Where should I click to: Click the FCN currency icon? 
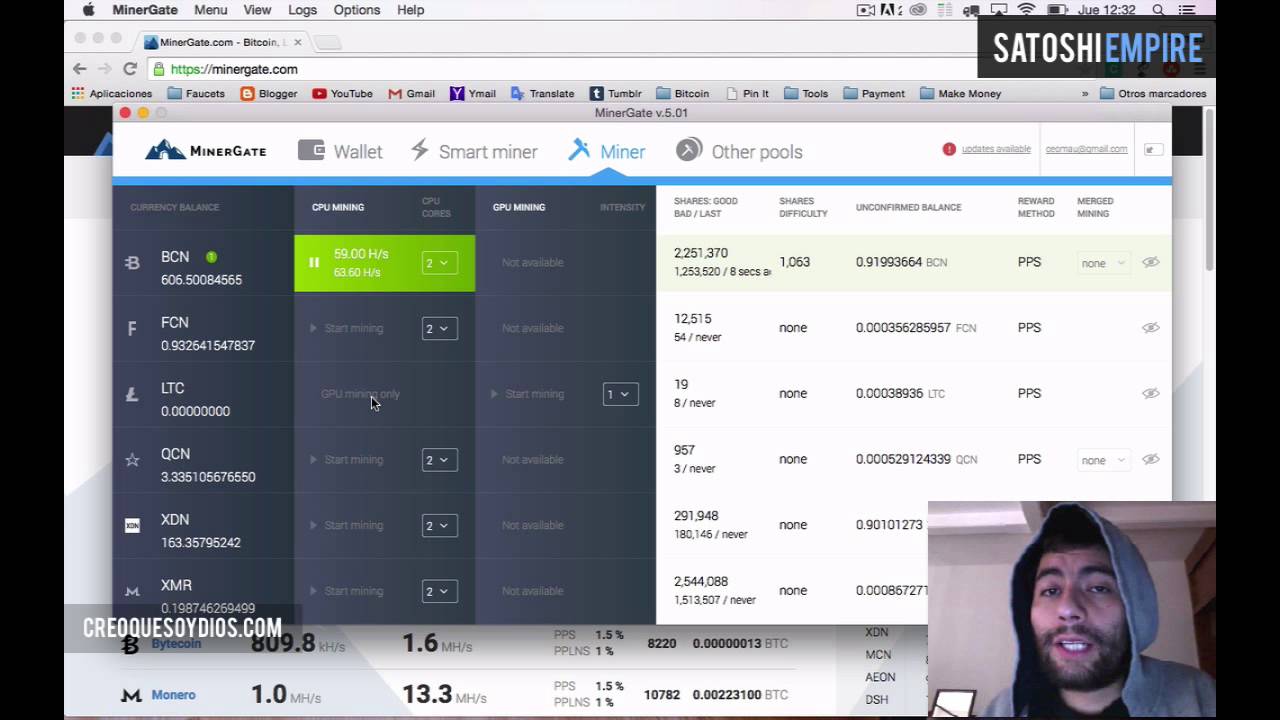(132, 328)
